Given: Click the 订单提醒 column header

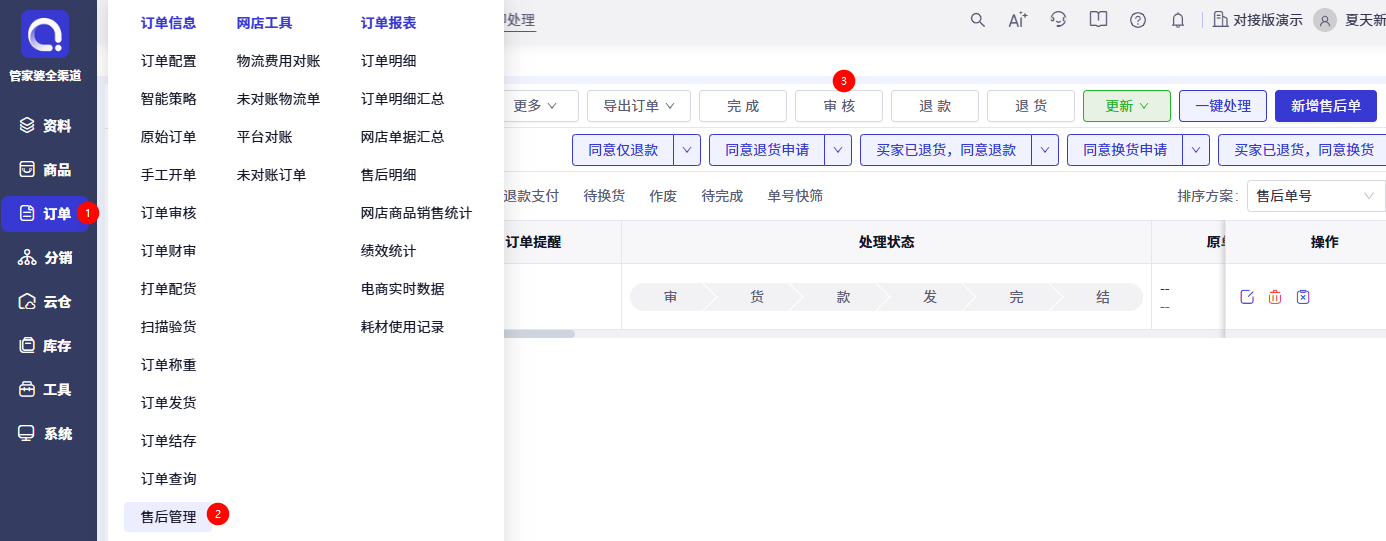Looking at the screenshot, I should 533,242.
